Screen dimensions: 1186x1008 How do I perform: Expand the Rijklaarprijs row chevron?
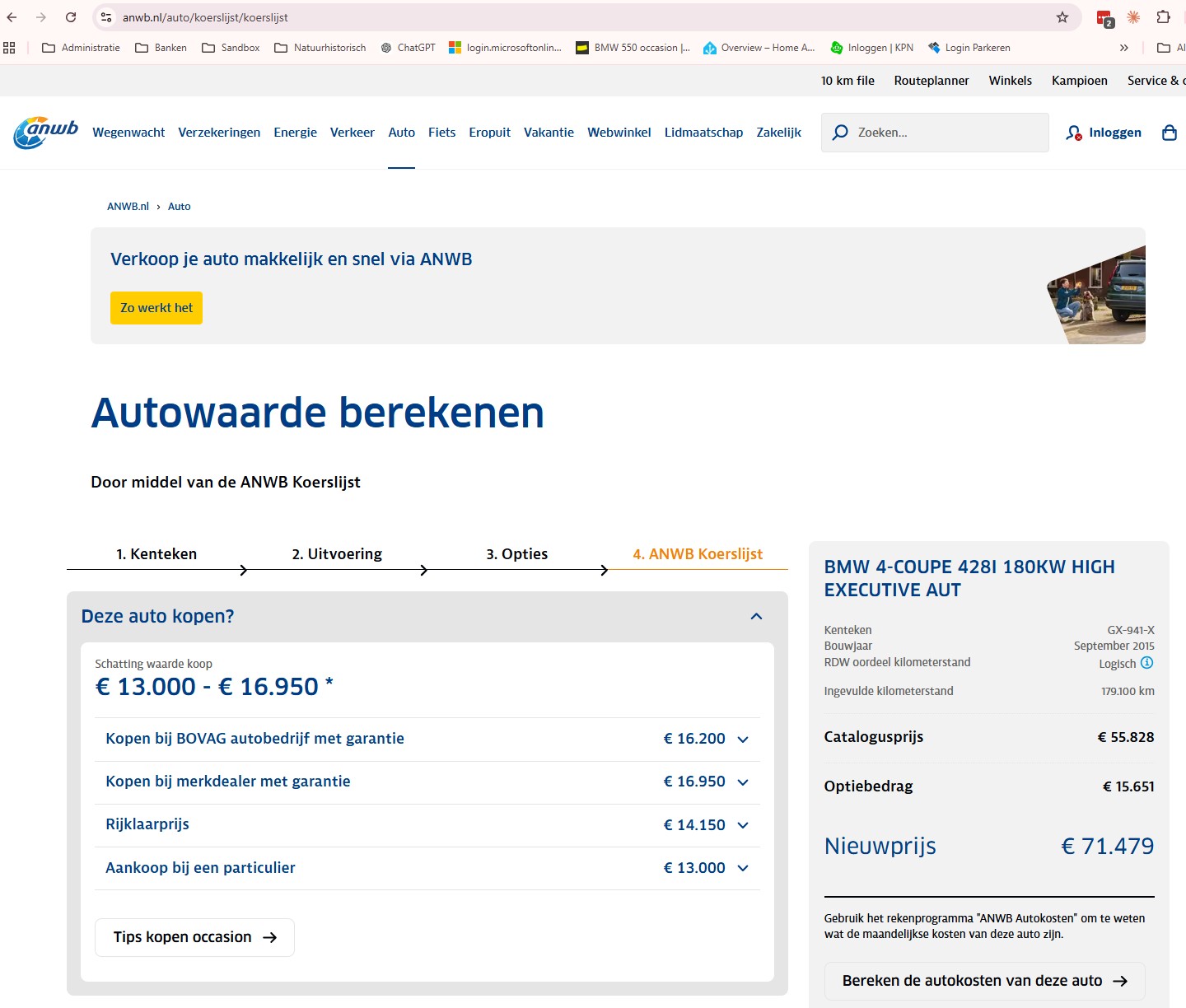tap(743, 825)
